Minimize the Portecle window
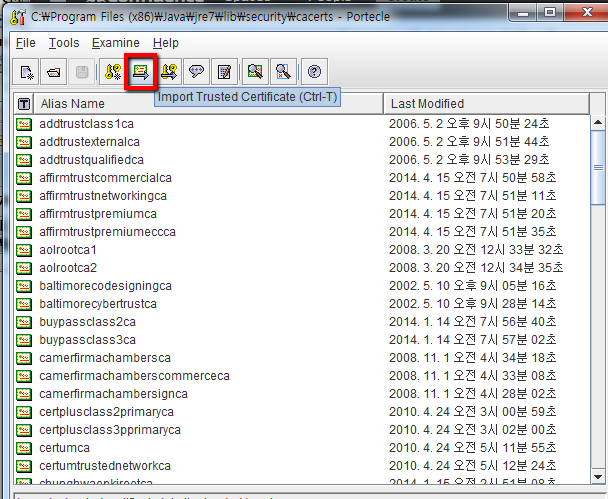The height and width of the screenshot is (499, 608). [523, 13]
